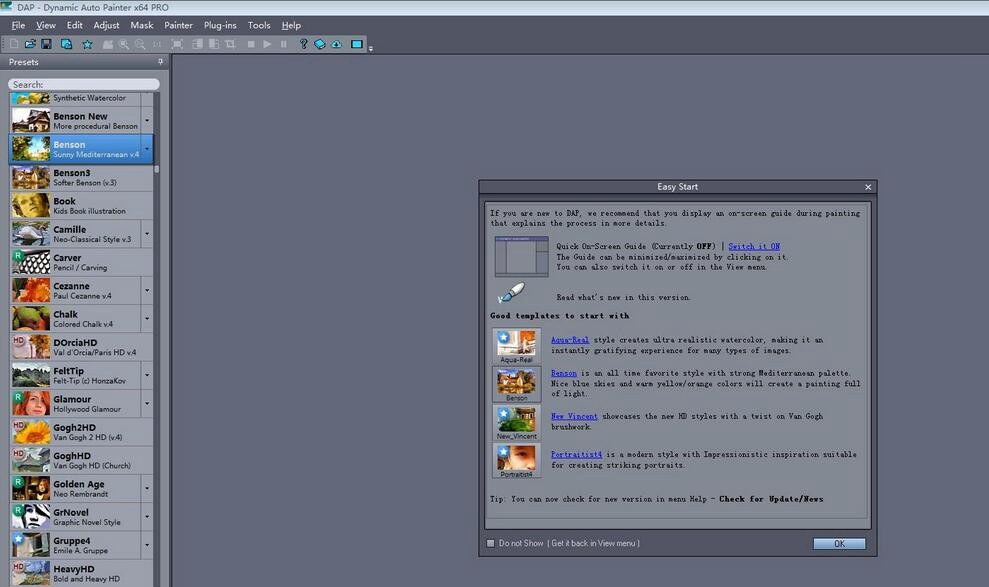Click the zoom in magnifier icon
Image resolution: width=989 pixels, height=587 pixels.
(124, 44)
